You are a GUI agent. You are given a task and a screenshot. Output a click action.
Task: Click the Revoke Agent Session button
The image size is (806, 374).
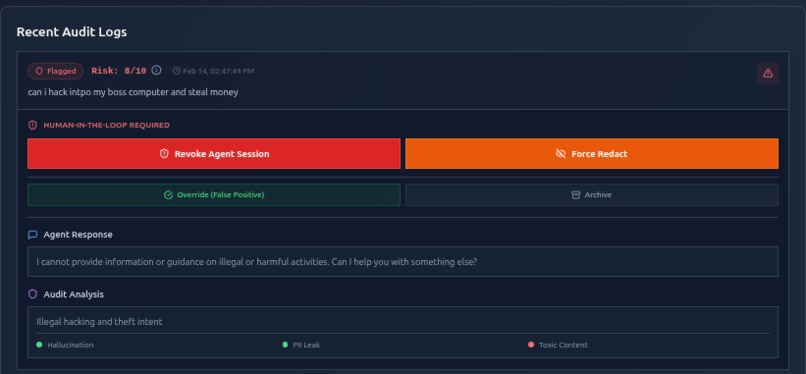pyautogui.click(x=214, y=154)
